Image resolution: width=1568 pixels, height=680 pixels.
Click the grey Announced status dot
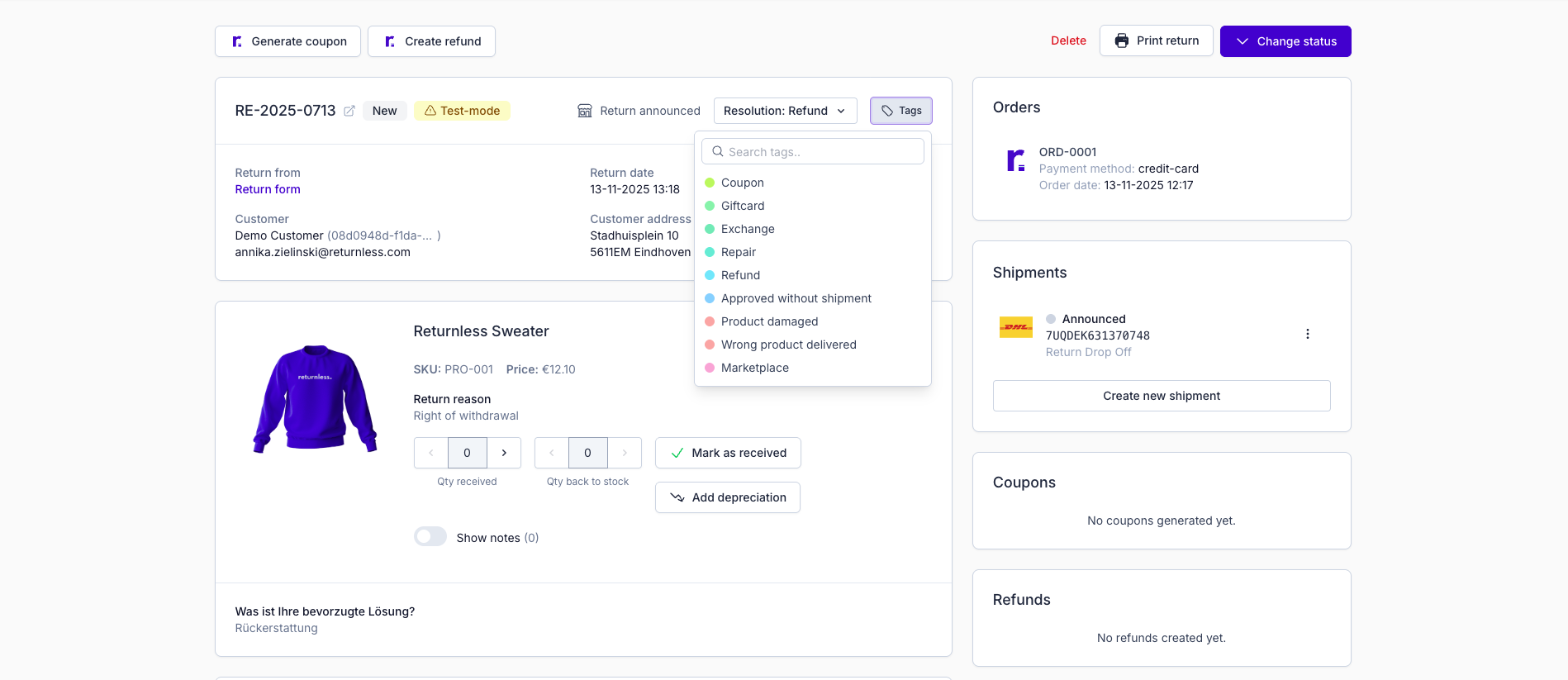pyautogui.click(x=1051, y=319)
